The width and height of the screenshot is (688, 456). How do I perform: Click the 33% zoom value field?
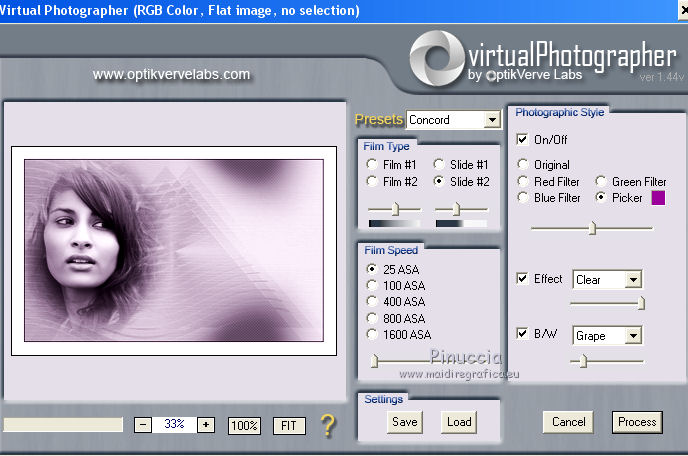coord(174,424)
